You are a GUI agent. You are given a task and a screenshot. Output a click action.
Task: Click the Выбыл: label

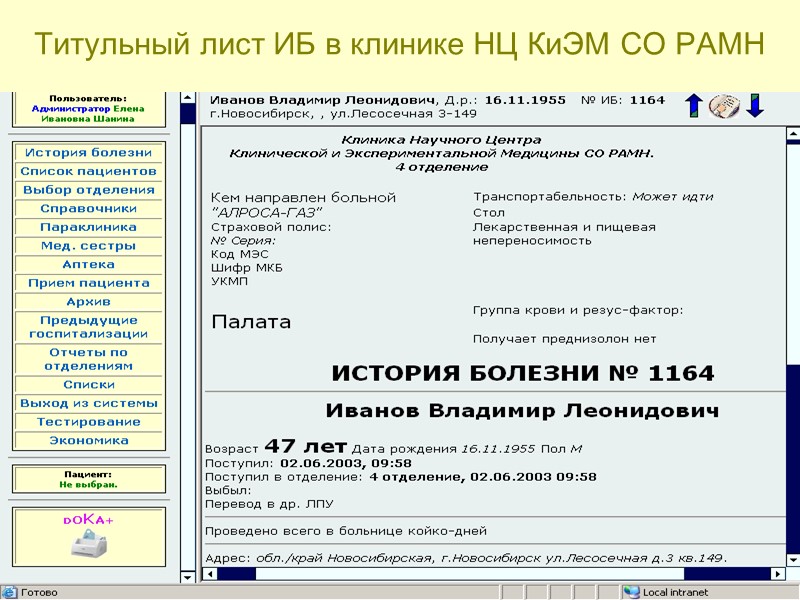[x=228, y=491]
